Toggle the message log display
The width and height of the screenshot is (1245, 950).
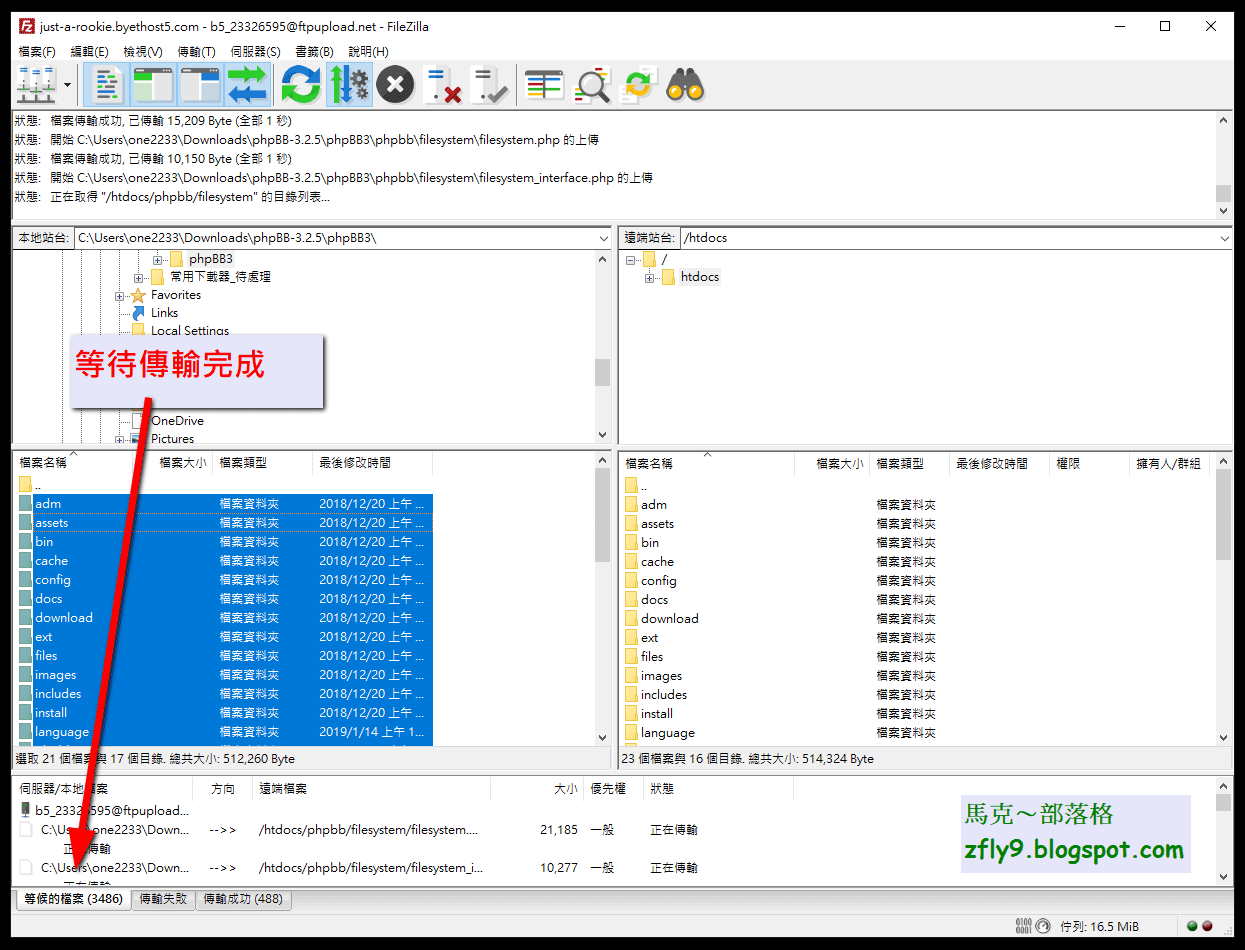105,84
